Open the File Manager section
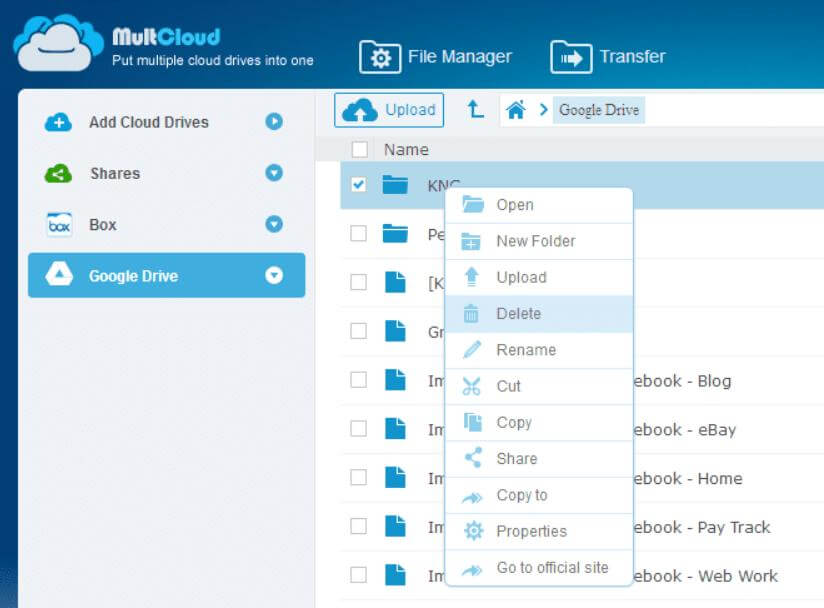Image resolution: width=824 pixels, height=608 pixels. [x=435, y=57]
